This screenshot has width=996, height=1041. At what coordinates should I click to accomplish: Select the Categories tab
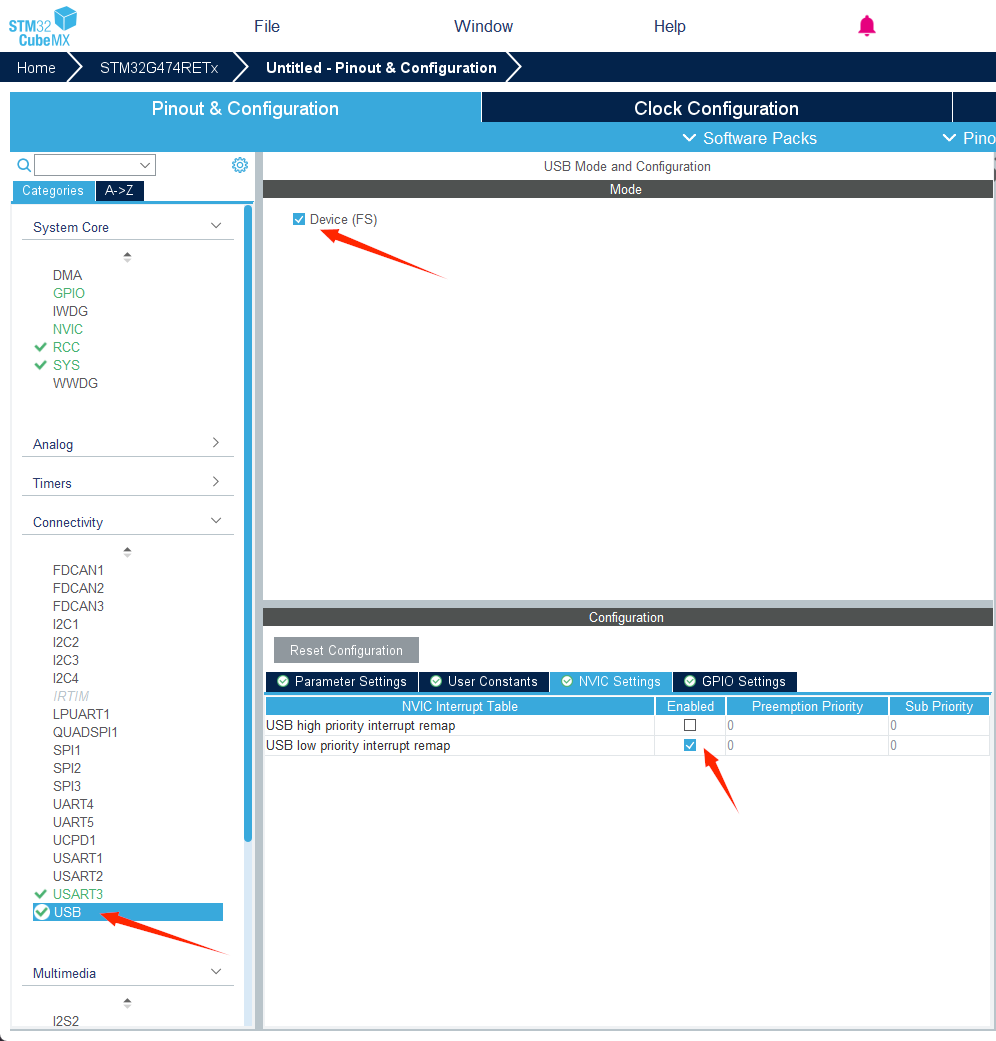point(53,191)
